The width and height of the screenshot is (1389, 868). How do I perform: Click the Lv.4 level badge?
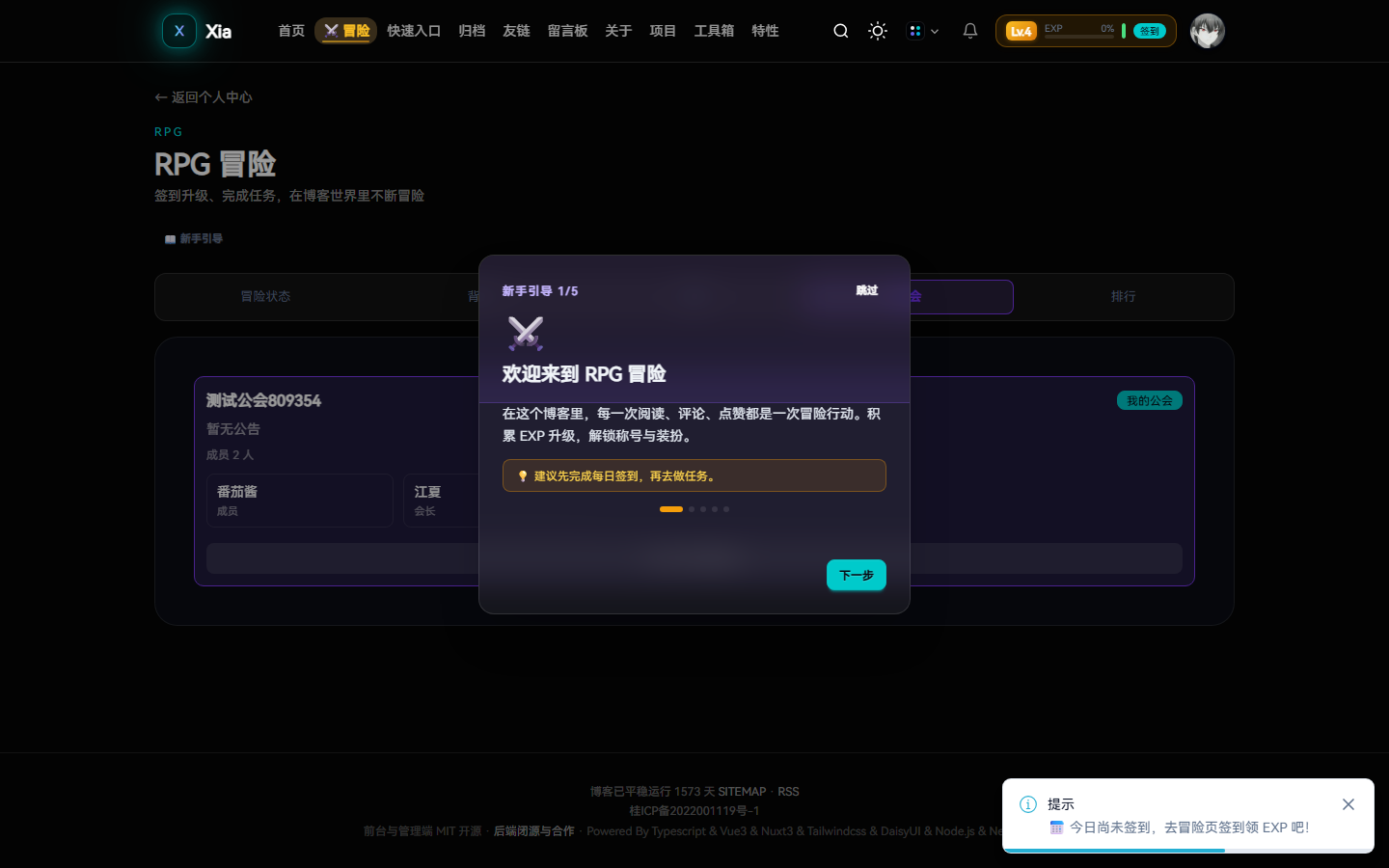[x=1021, y=31]
